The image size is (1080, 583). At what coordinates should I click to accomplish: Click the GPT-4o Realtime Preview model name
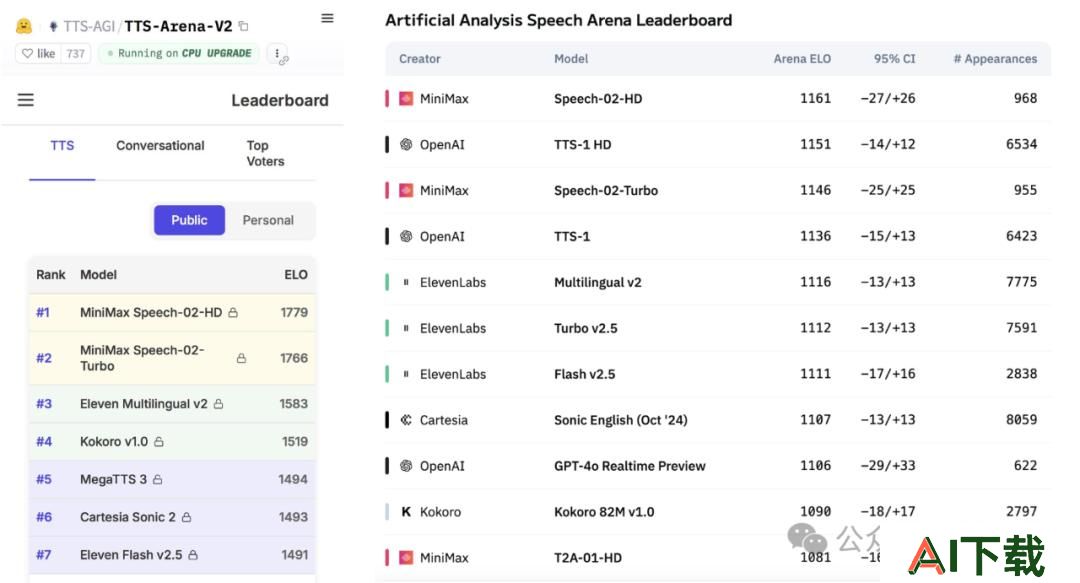coord(630,466)
